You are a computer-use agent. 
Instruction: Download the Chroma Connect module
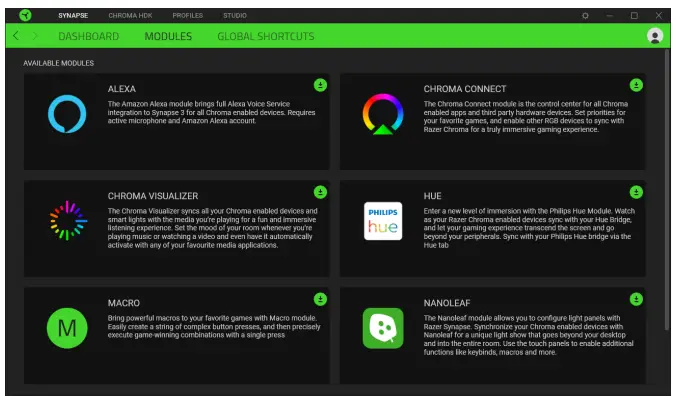(x=636, y=85)
